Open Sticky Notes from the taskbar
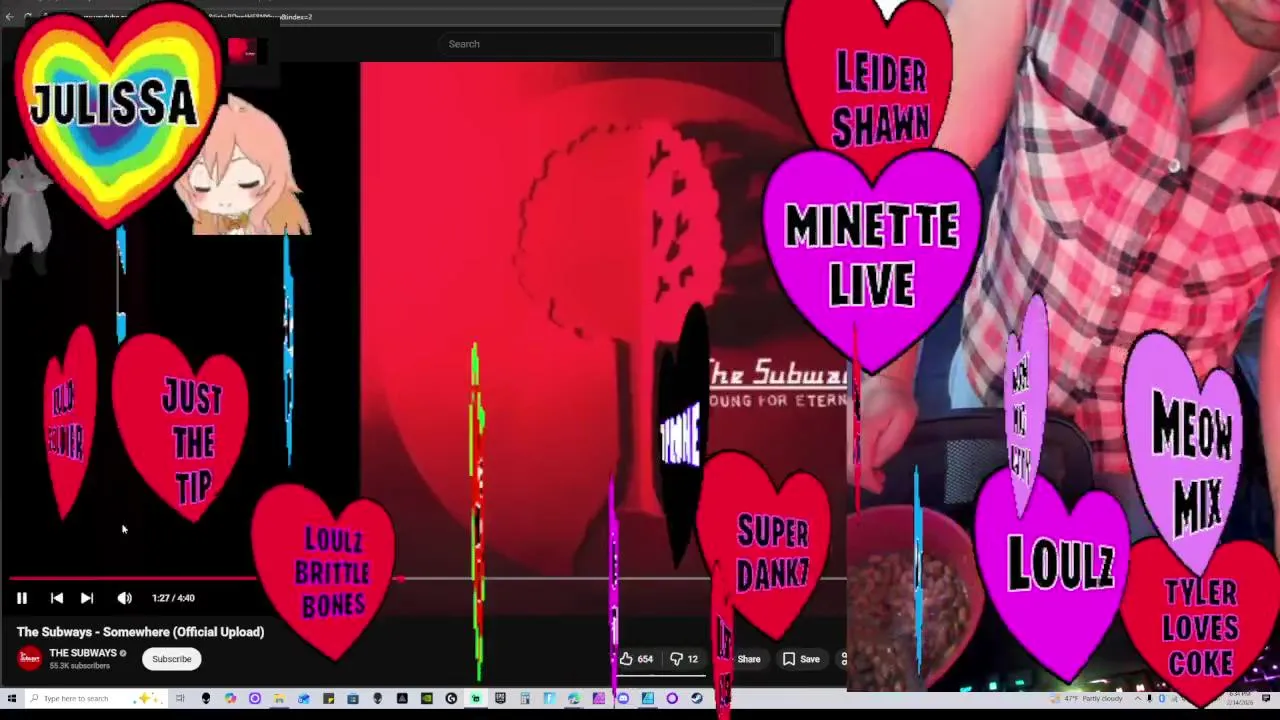This screenshot has width=1280, height=720. 329,698
